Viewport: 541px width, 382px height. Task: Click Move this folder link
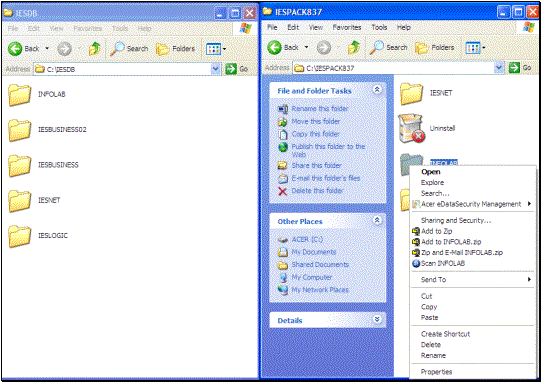pyautogui.click(x=316, y=121)
